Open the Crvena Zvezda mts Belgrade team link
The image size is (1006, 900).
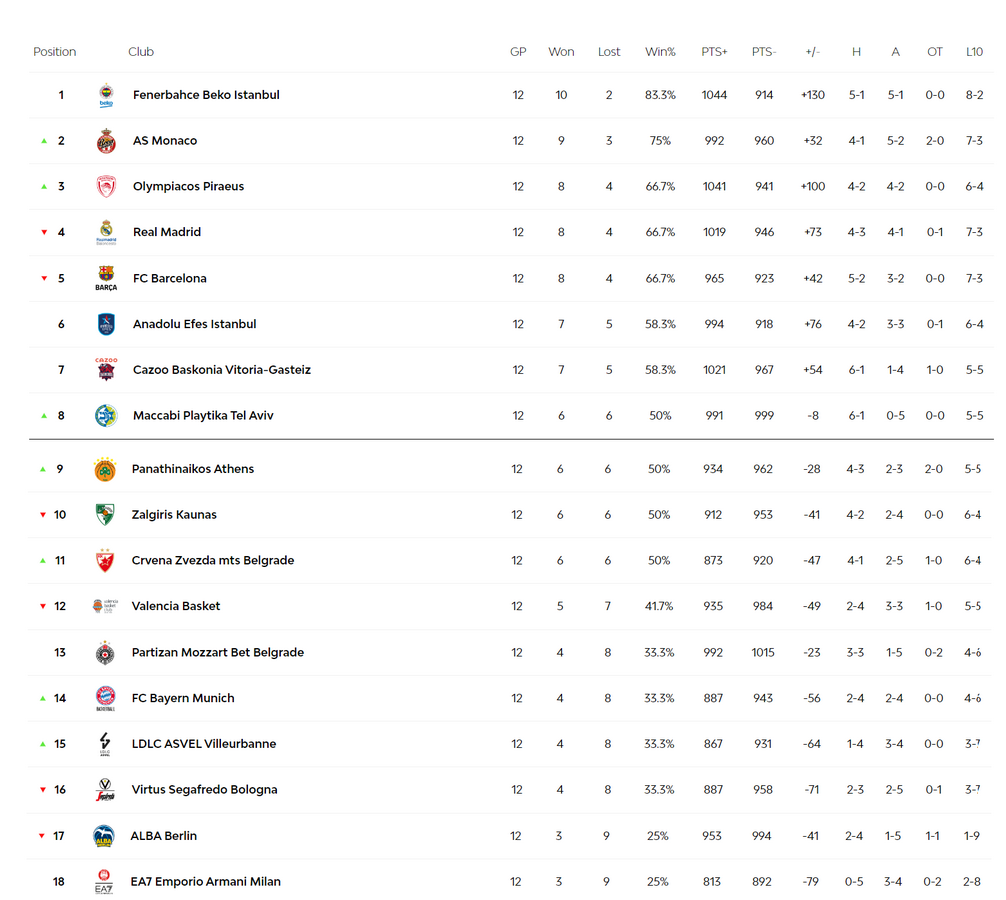coord(212,560)
